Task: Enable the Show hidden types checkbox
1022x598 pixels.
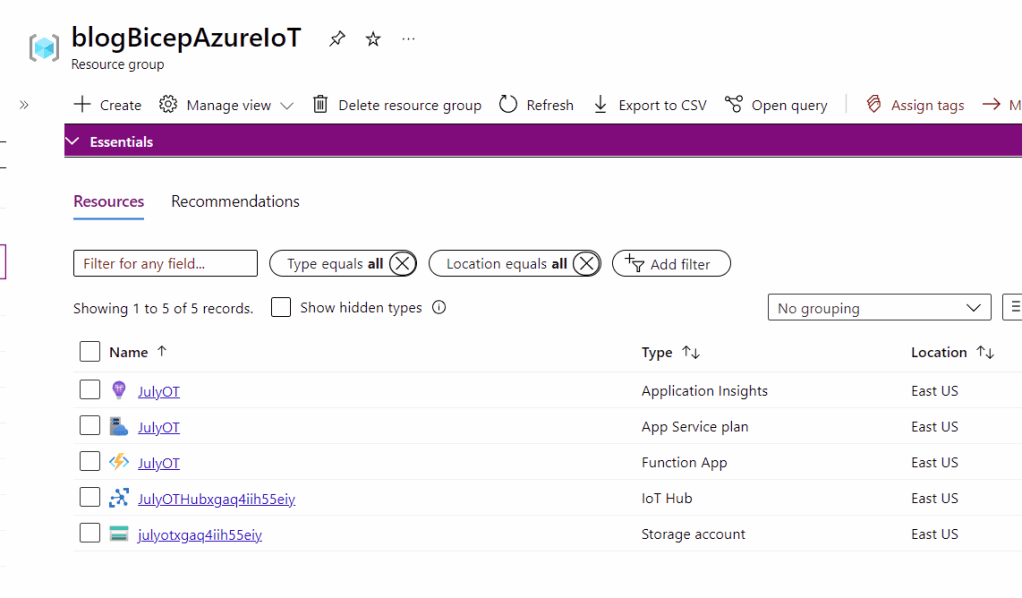Action: 281,308
